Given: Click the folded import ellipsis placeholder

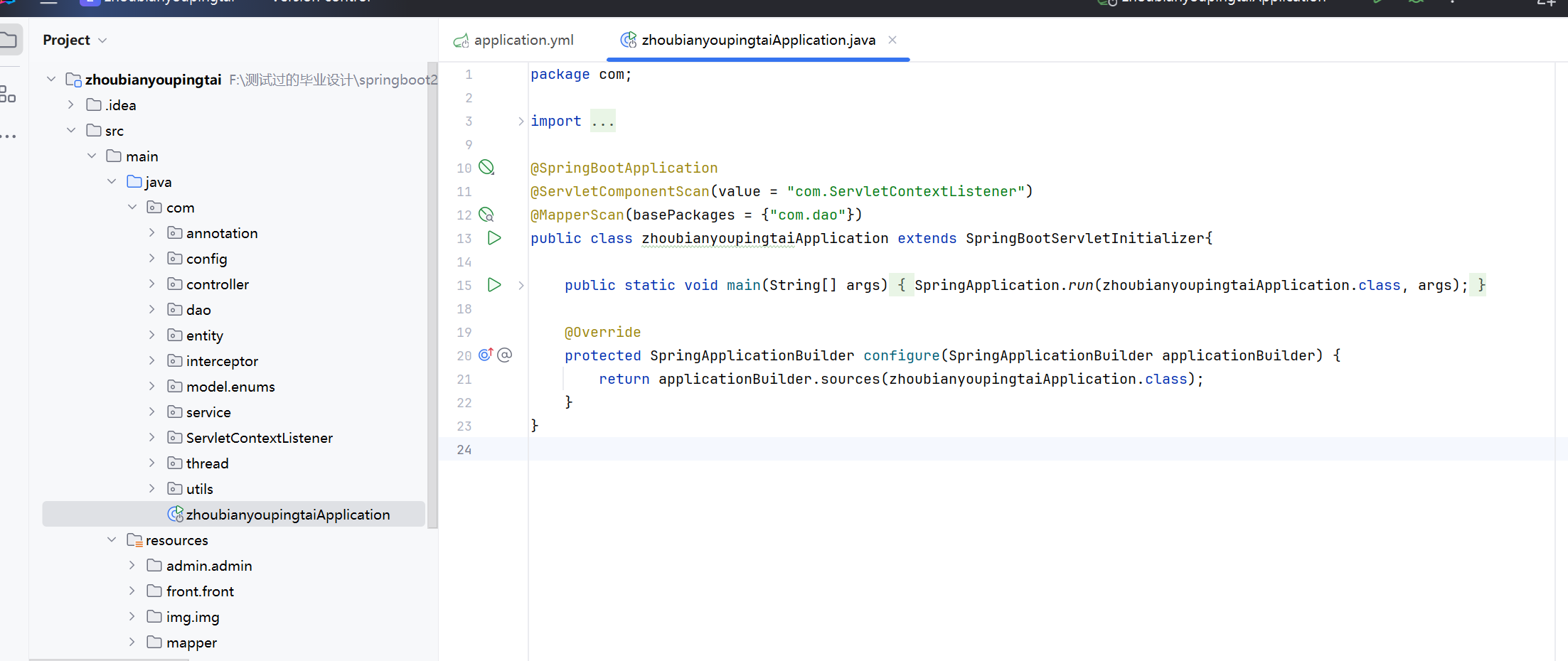Looking at the screenshot, I should coord(603,122).
